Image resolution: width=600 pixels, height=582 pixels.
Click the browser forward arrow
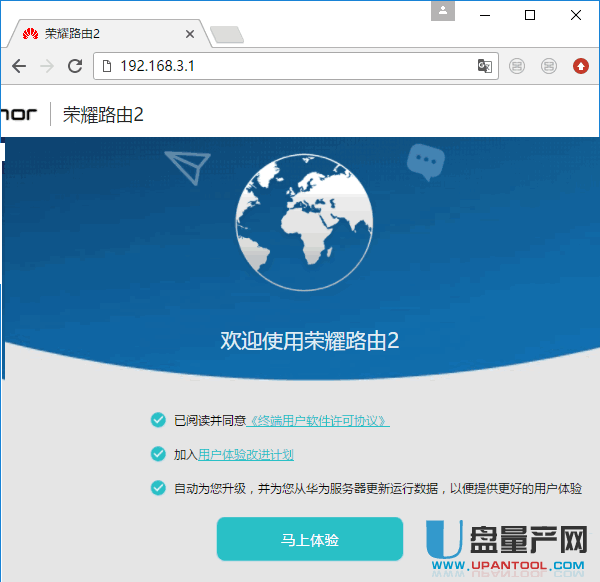[47, 66]
